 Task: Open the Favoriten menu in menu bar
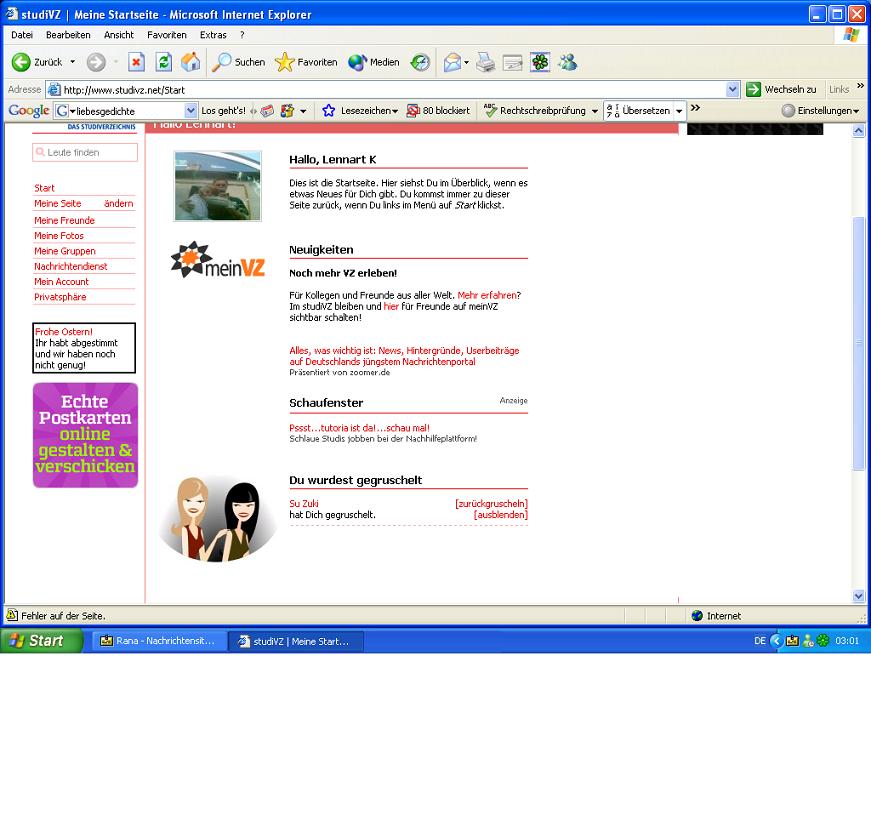coord(167,35)
